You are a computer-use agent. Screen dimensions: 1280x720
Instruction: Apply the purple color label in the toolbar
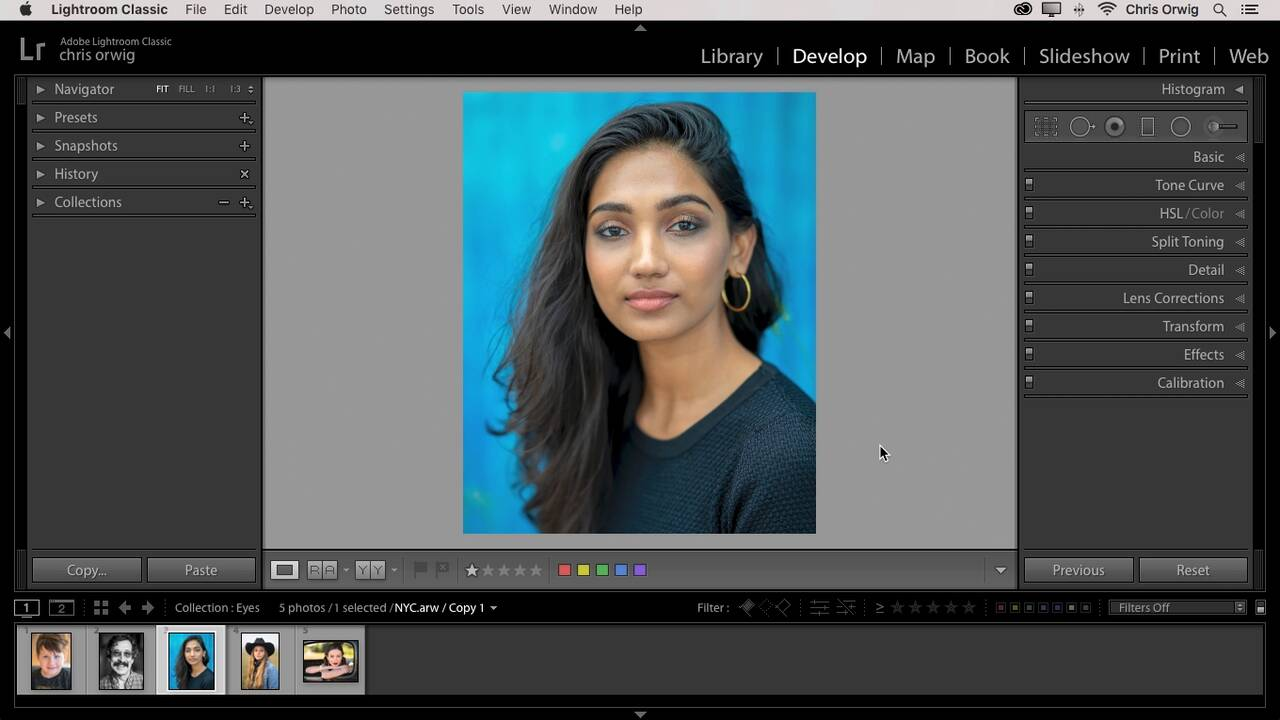pos(640,570)
